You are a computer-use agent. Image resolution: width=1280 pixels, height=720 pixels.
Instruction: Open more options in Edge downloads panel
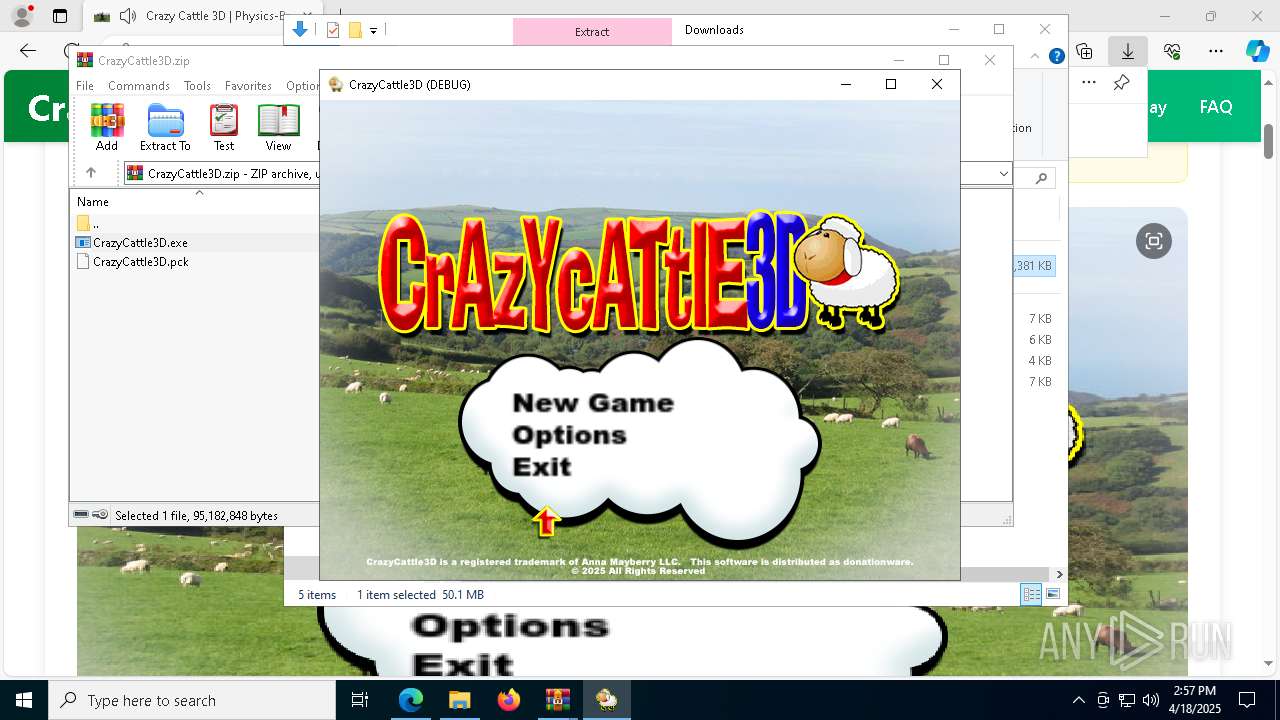click(x=1089, y=82)
